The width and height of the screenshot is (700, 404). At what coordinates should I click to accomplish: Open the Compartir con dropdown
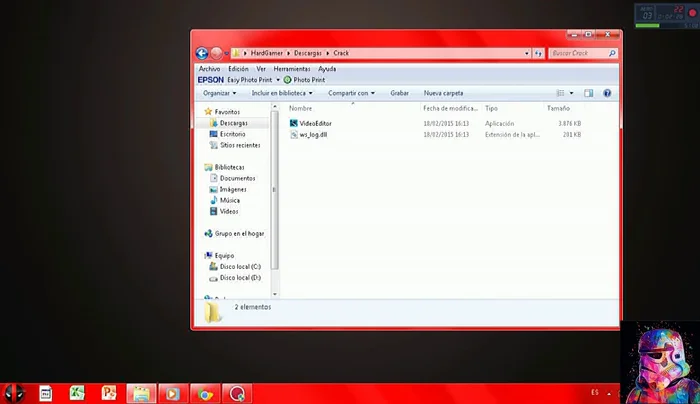click(351, 93)
